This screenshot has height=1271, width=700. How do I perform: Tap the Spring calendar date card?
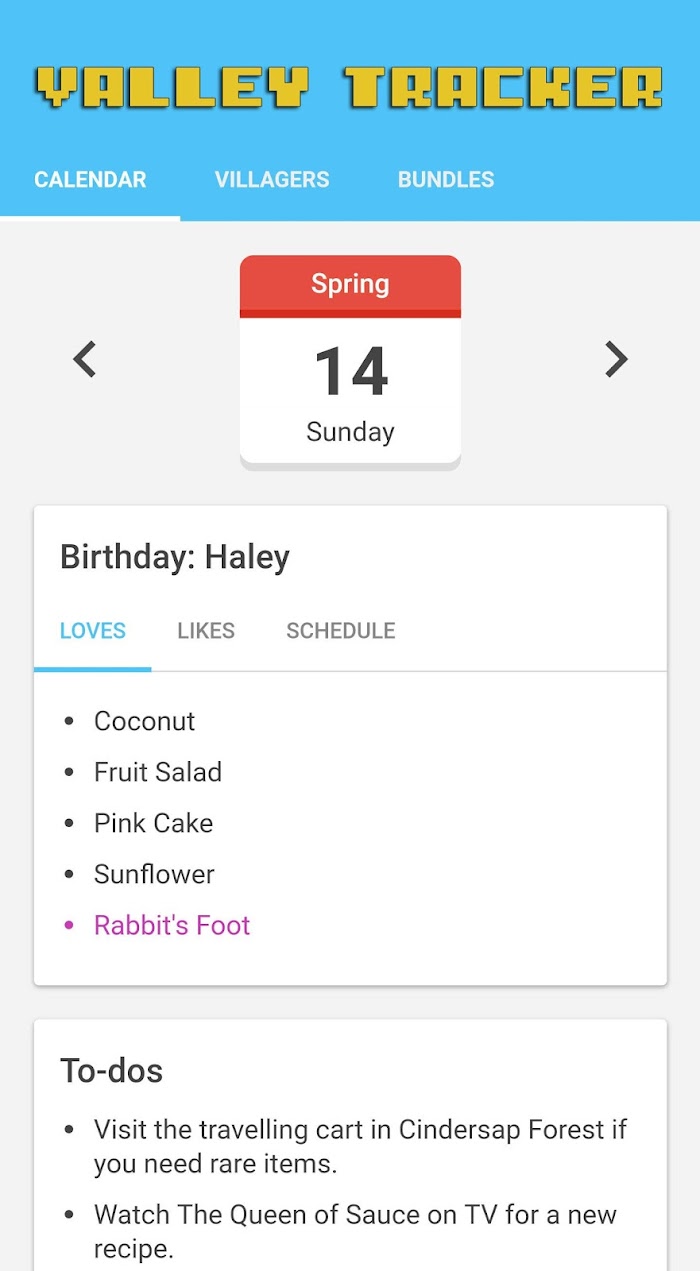coord(350,360)
